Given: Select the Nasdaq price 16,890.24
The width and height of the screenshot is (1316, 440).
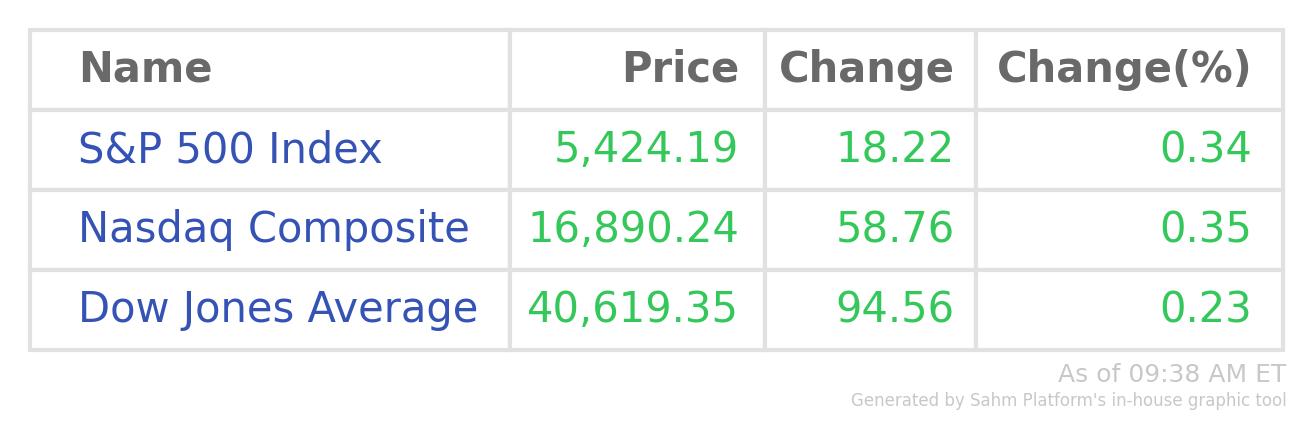Looking at the screenshot, I should click(x=633, y=228).
